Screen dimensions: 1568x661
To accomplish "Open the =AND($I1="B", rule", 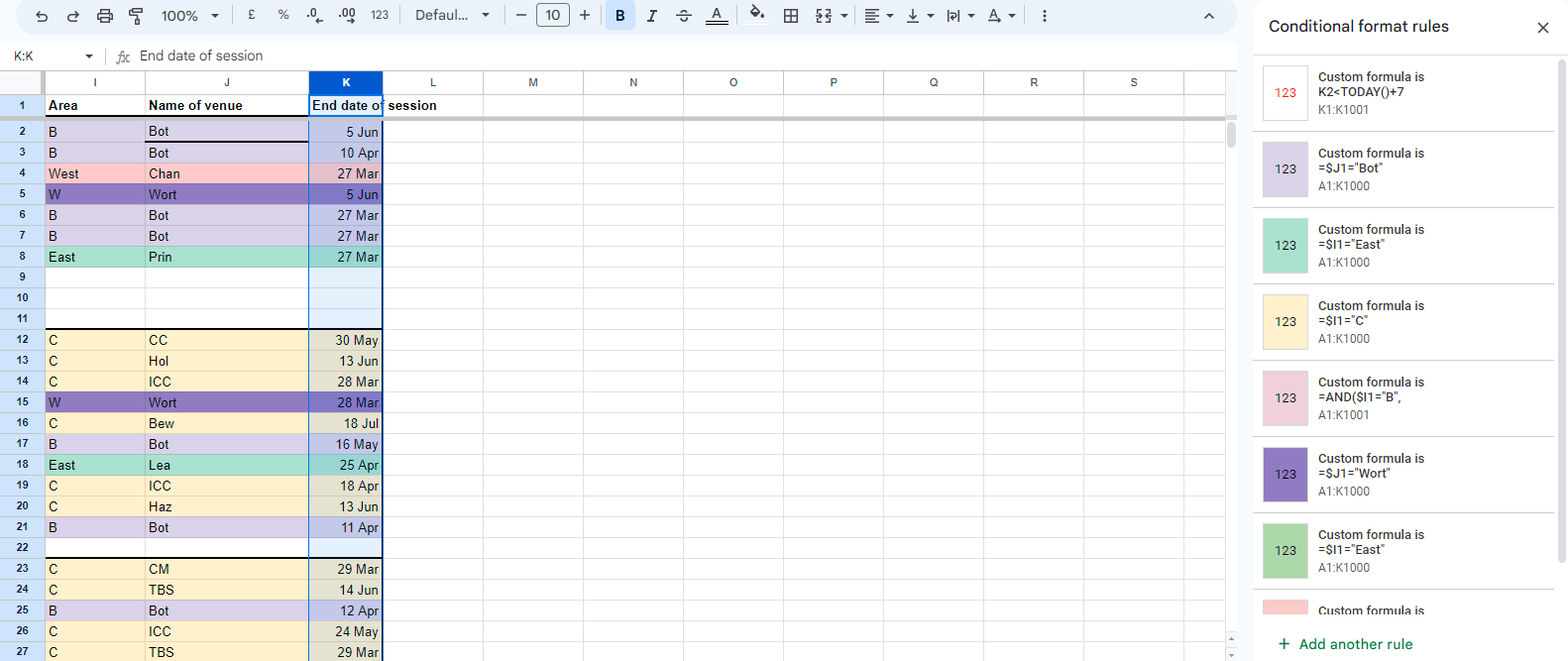I will click(1403, 398).
